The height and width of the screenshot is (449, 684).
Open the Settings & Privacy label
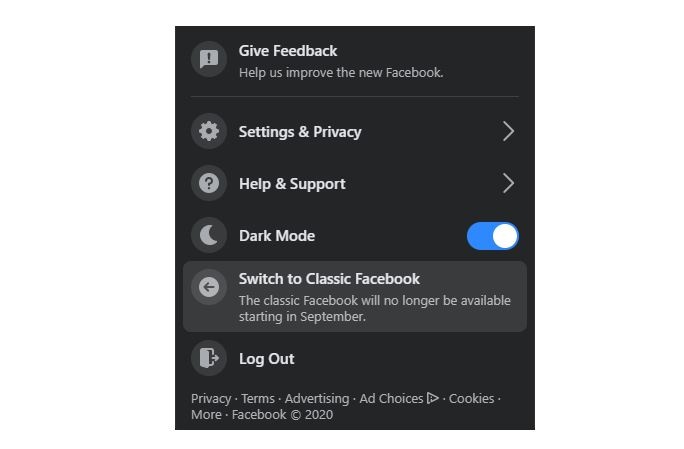(300, 132)
